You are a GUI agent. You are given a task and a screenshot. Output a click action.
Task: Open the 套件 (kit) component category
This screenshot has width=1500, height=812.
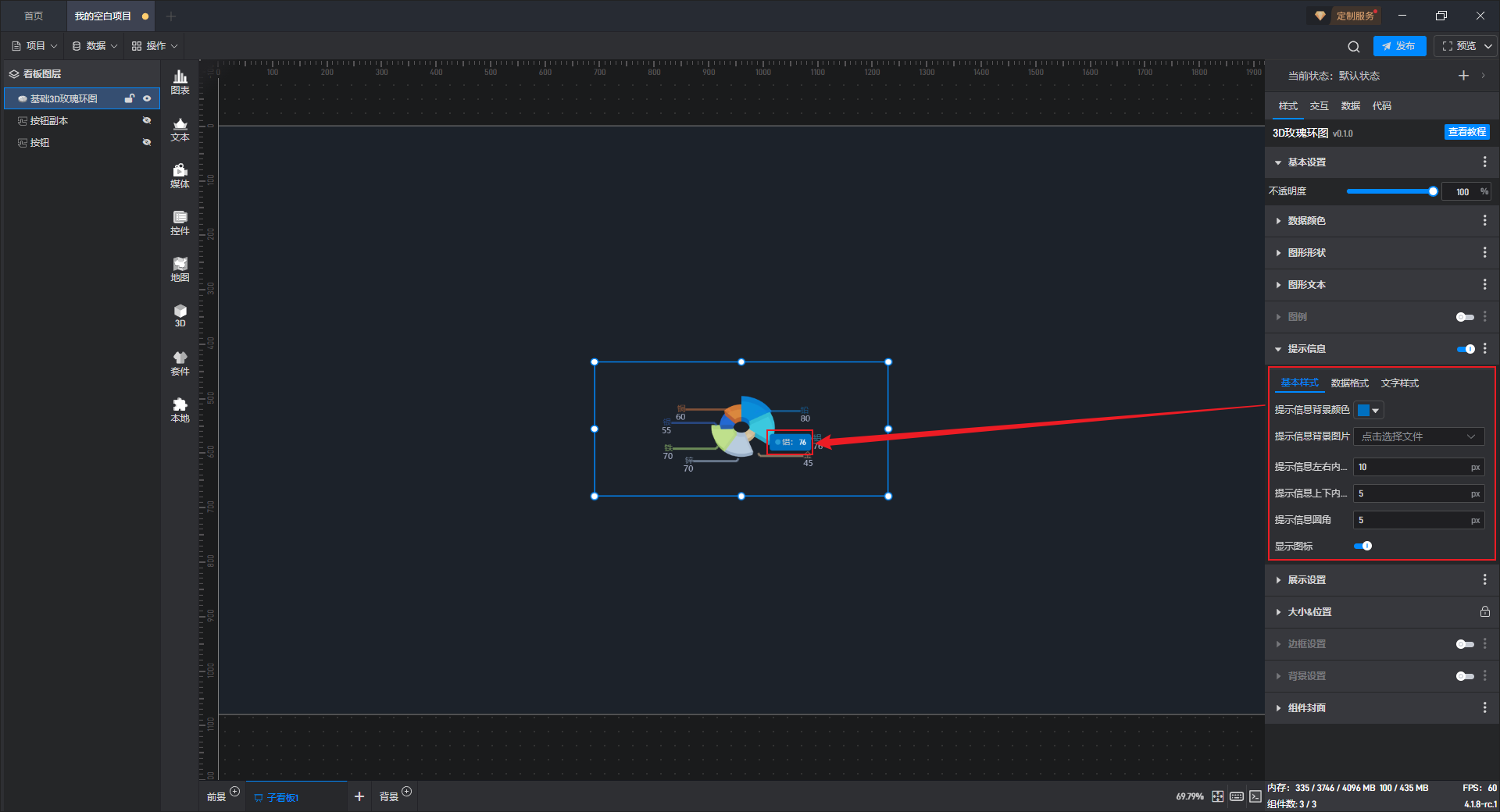coord(180,363)
